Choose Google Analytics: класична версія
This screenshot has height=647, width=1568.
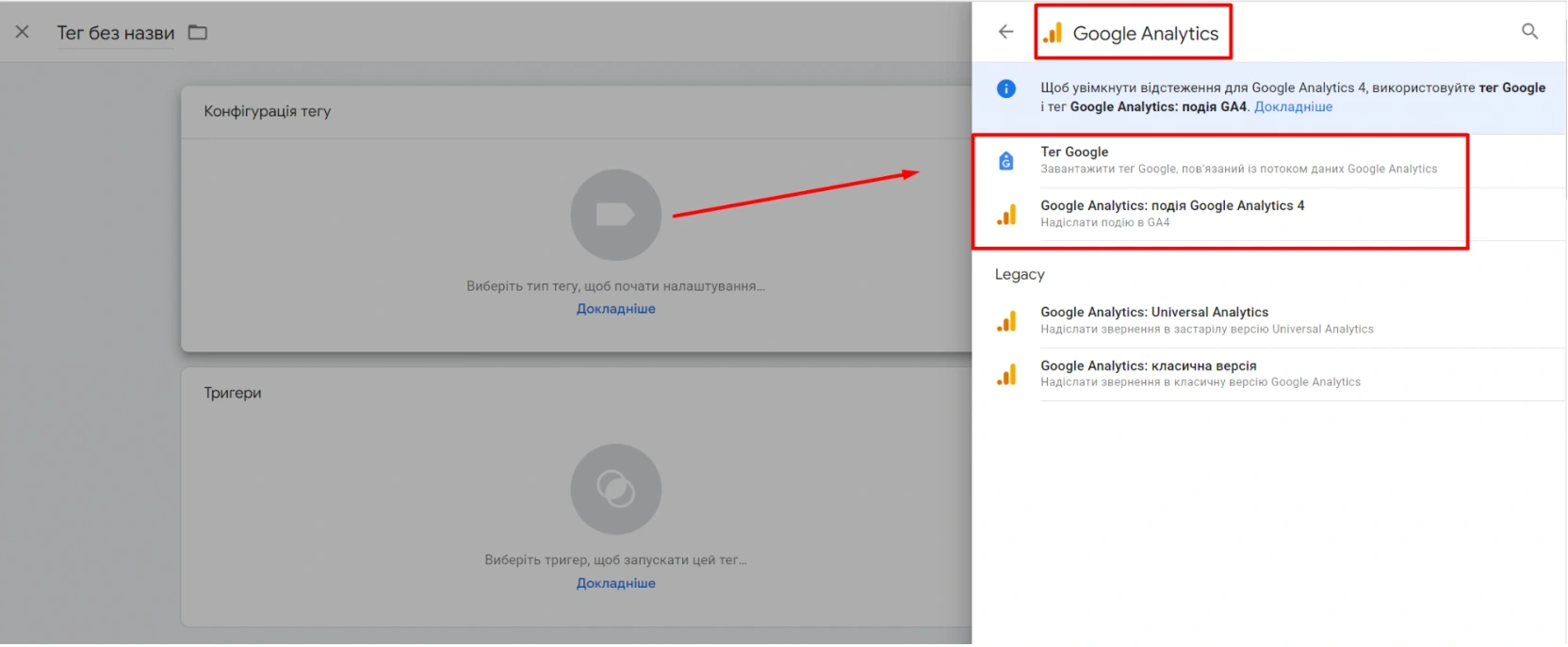point(1148,365)
